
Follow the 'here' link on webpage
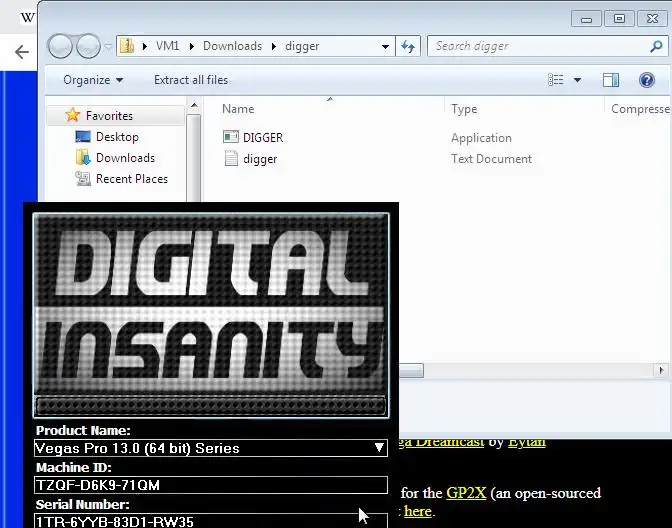[x=417, y=511]
